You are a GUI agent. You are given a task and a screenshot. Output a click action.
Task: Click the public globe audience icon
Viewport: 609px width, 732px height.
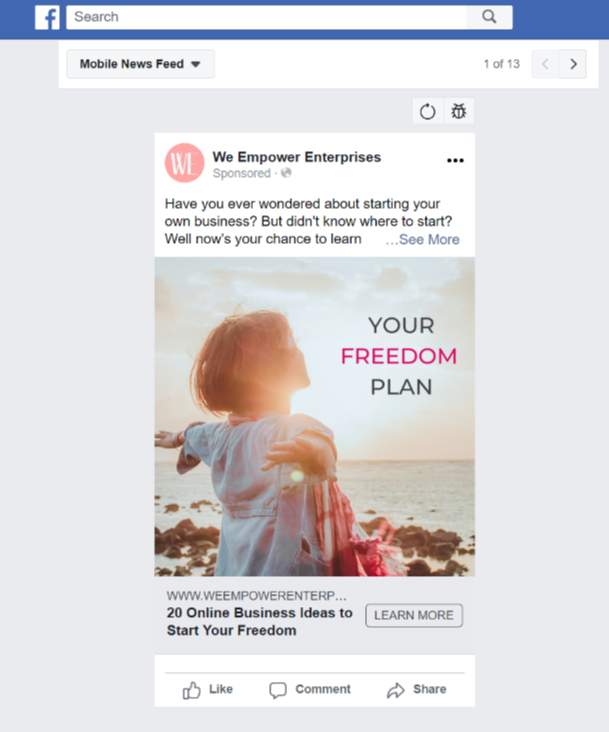(286, 173)
